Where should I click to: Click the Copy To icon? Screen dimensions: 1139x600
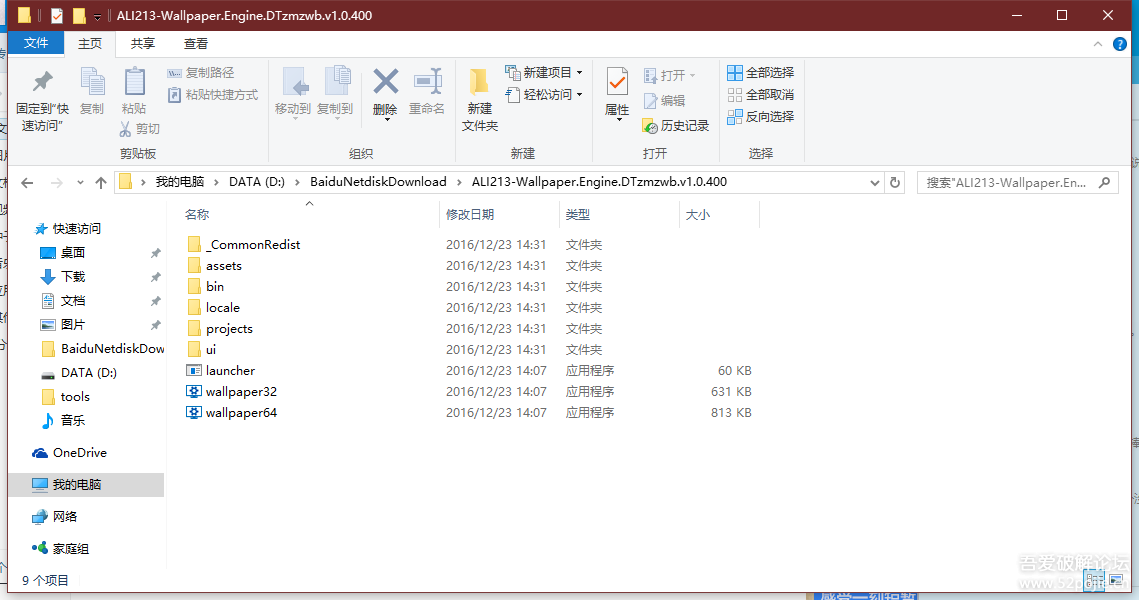coord(336,81)
